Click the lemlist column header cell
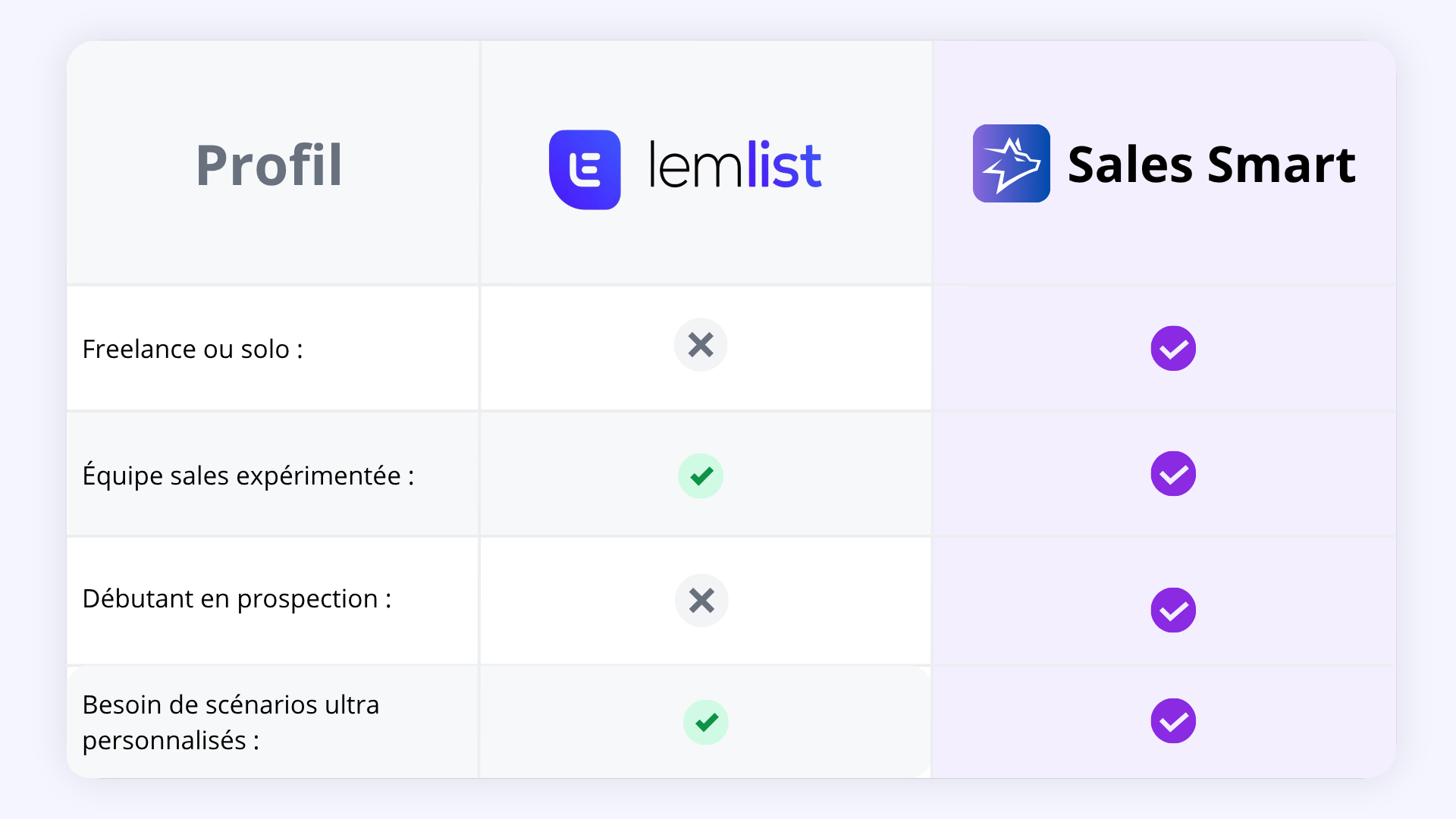 tap(706, 162)
